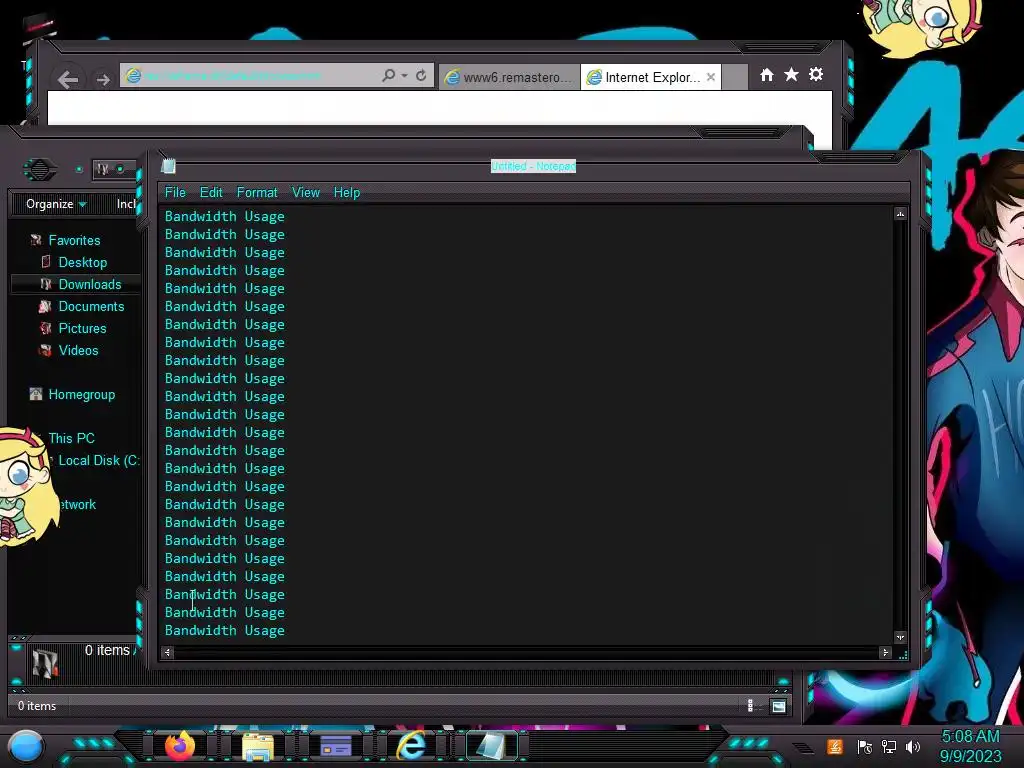Open Action Center flag tray icon
The height and width of the screenshot is (768, 1024).
click(x=865, y=747)
